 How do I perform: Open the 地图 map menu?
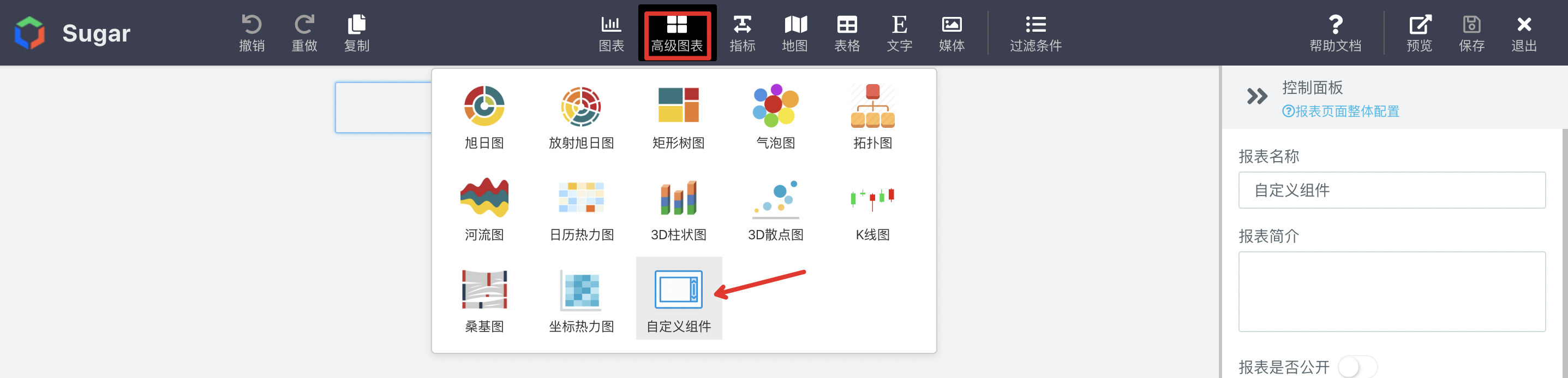click(795, 33)
